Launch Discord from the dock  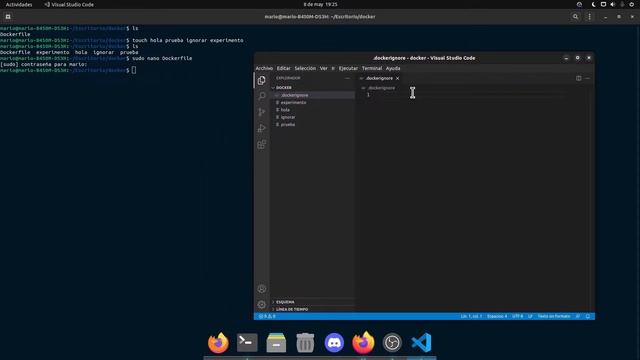coord(334,342)
